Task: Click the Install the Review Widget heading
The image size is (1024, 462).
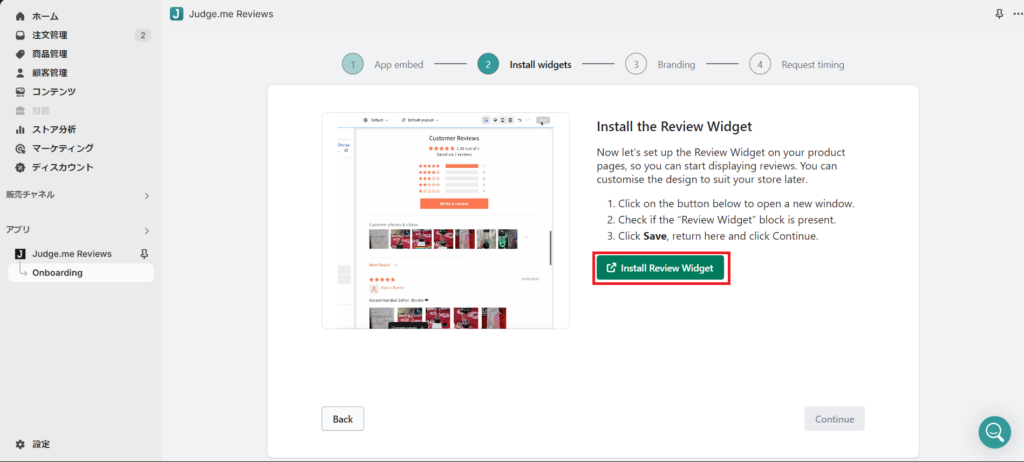Action: [675, 126]
